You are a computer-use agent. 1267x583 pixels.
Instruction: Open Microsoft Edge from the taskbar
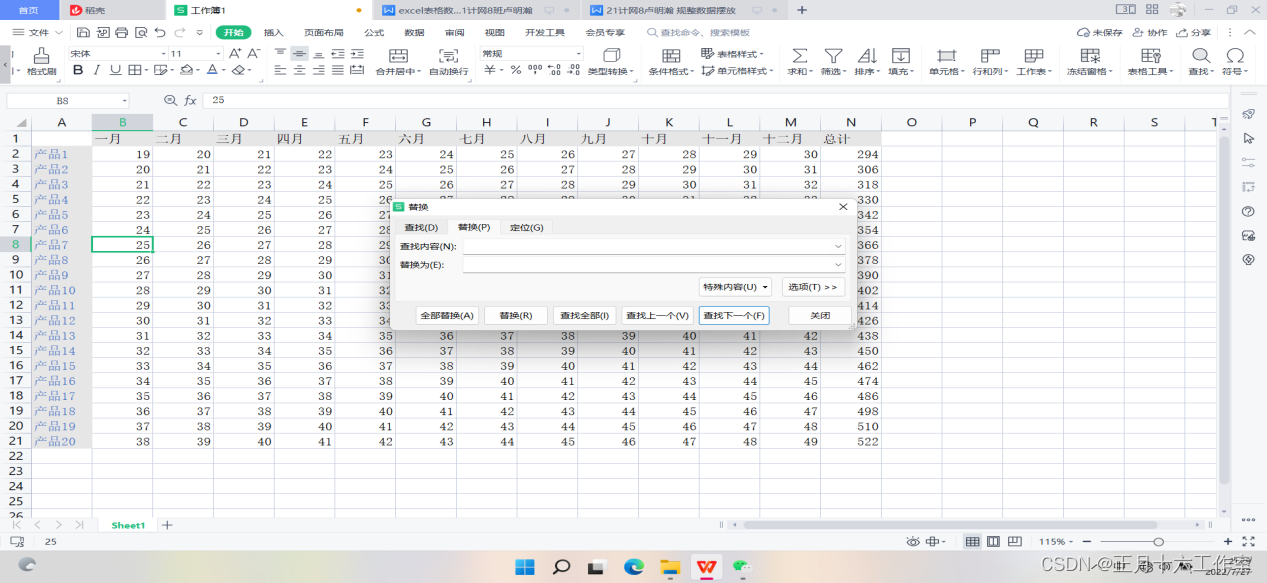pos(634,567)
